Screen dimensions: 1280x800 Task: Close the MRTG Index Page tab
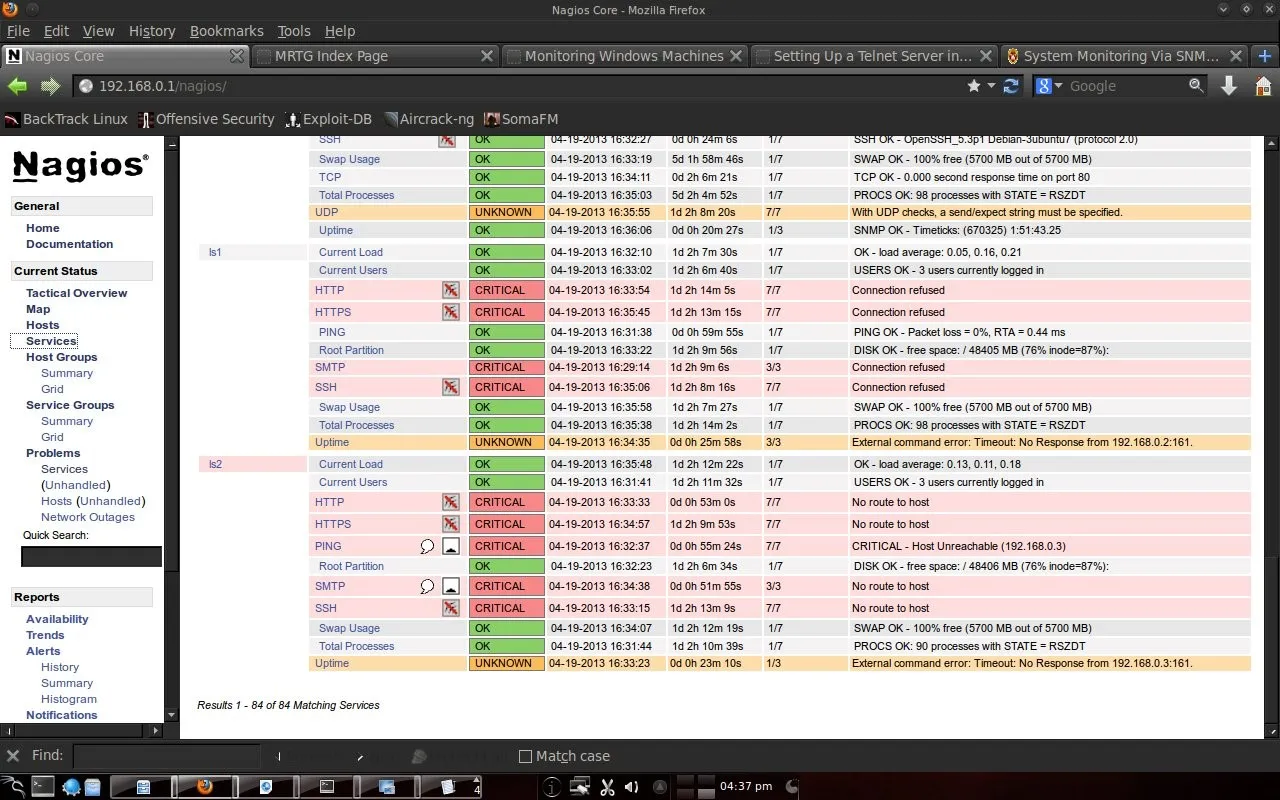(x=485, y=56)
